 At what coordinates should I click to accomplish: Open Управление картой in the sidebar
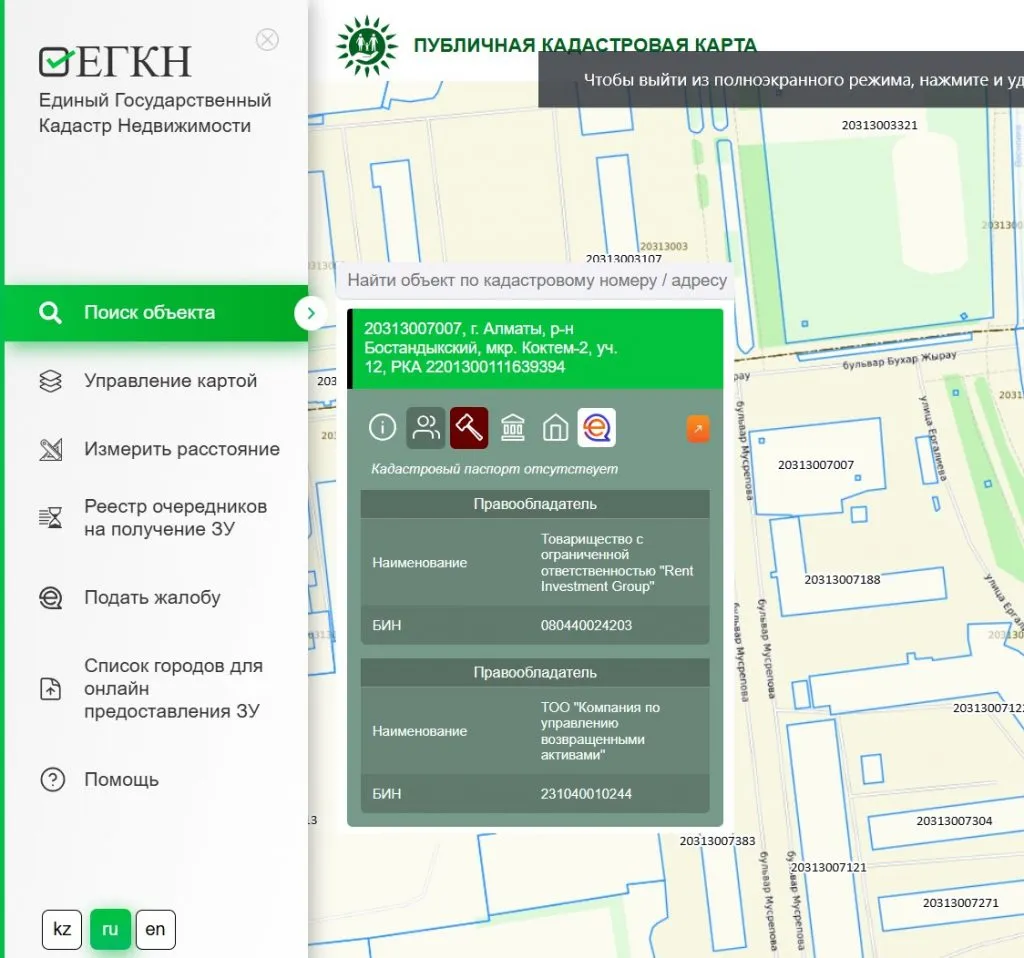click(170, 381)
